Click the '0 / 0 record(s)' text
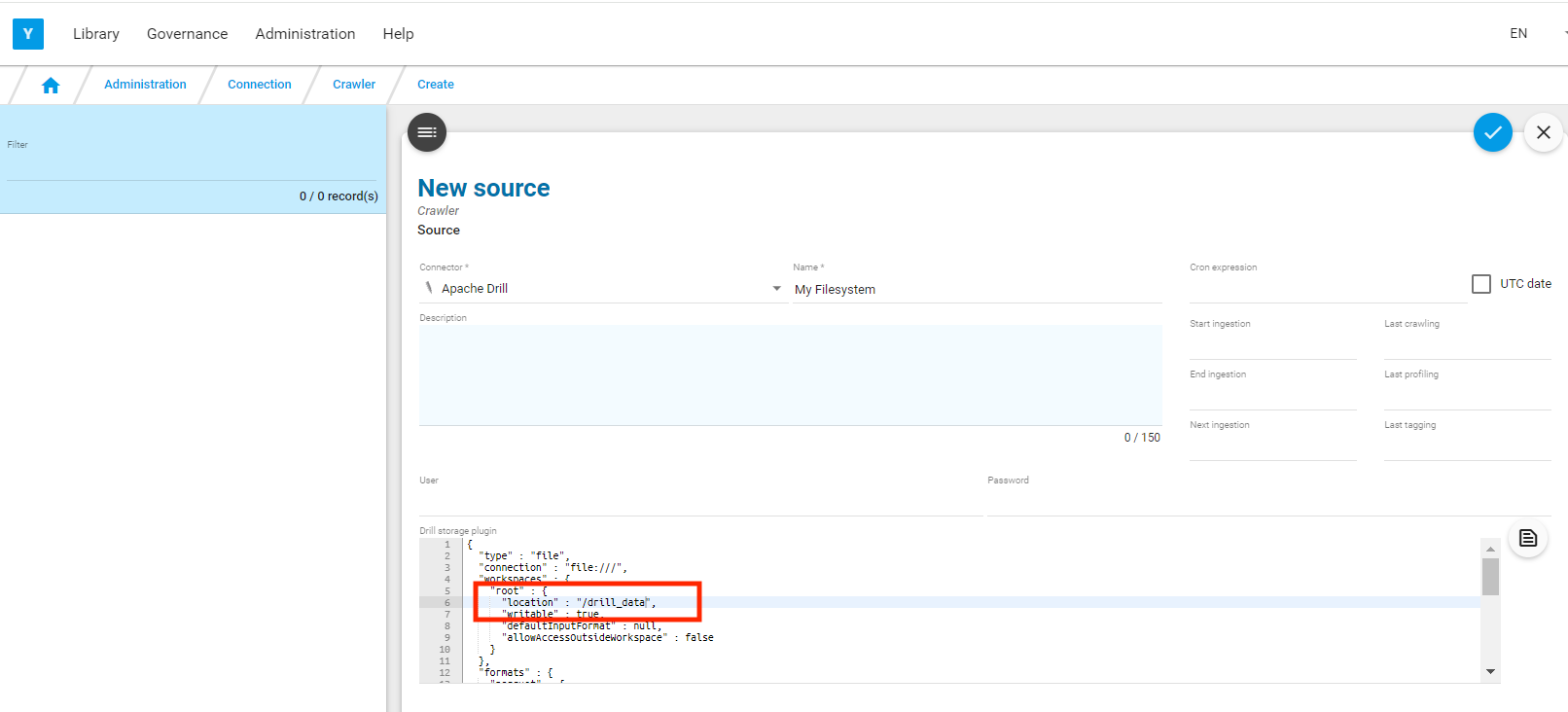 339,196
